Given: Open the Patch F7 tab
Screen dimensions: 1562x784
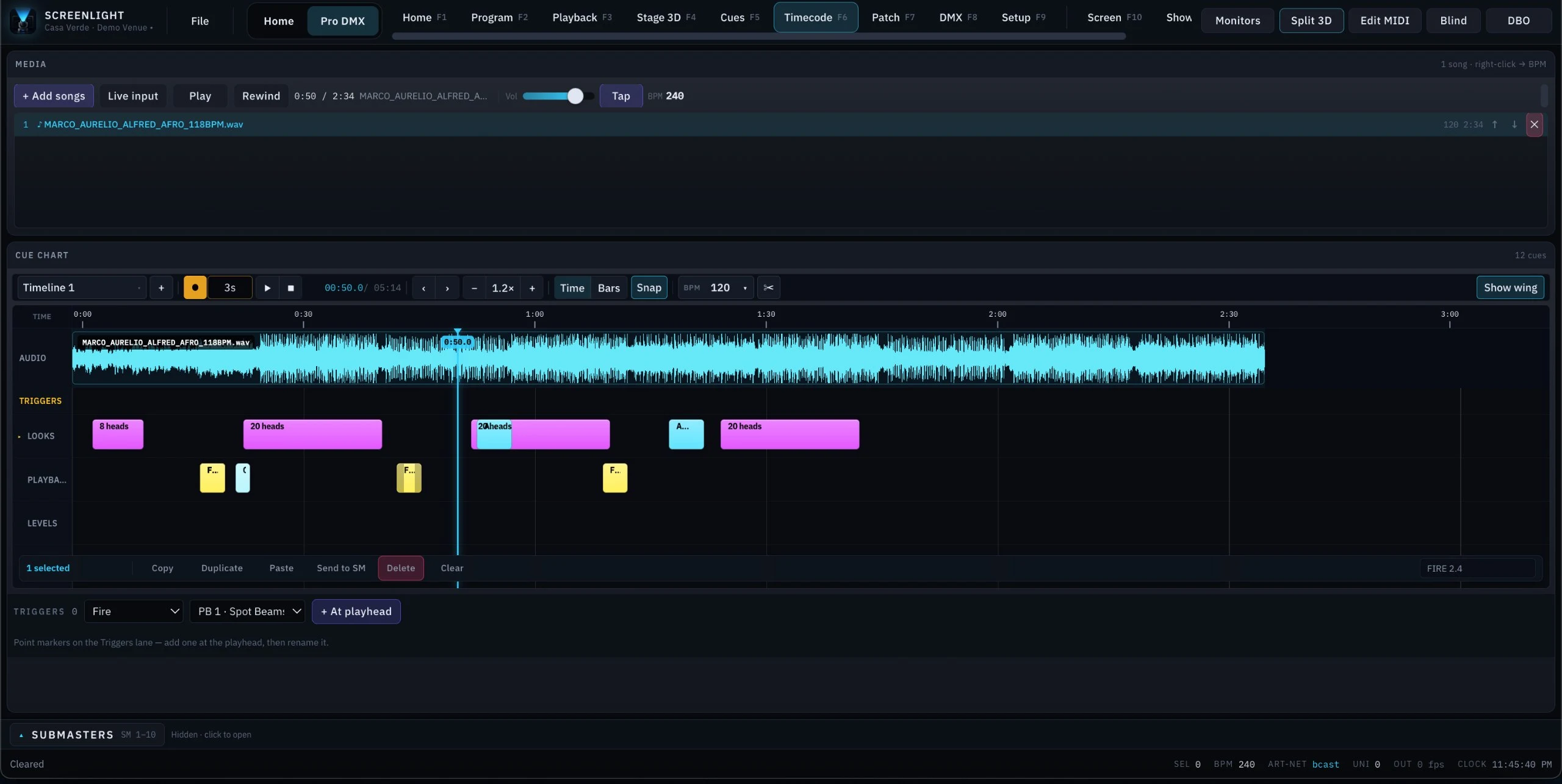Looking at the screenshot, I should [x=893, y=17].
